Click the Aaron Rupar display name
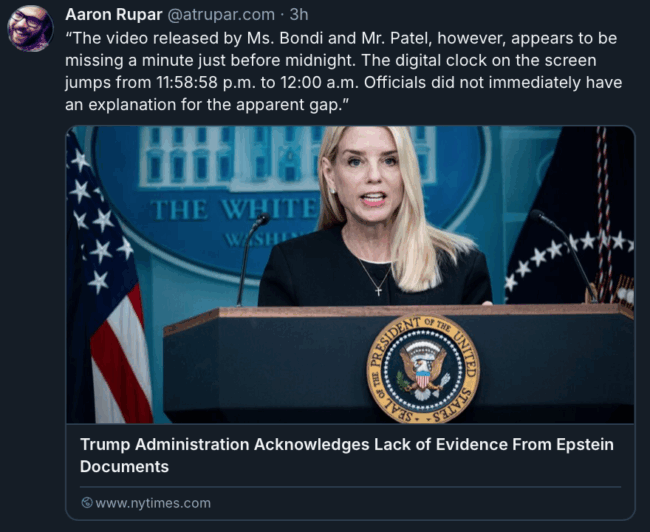Screen dimensions: 650x532 (114, 15)
